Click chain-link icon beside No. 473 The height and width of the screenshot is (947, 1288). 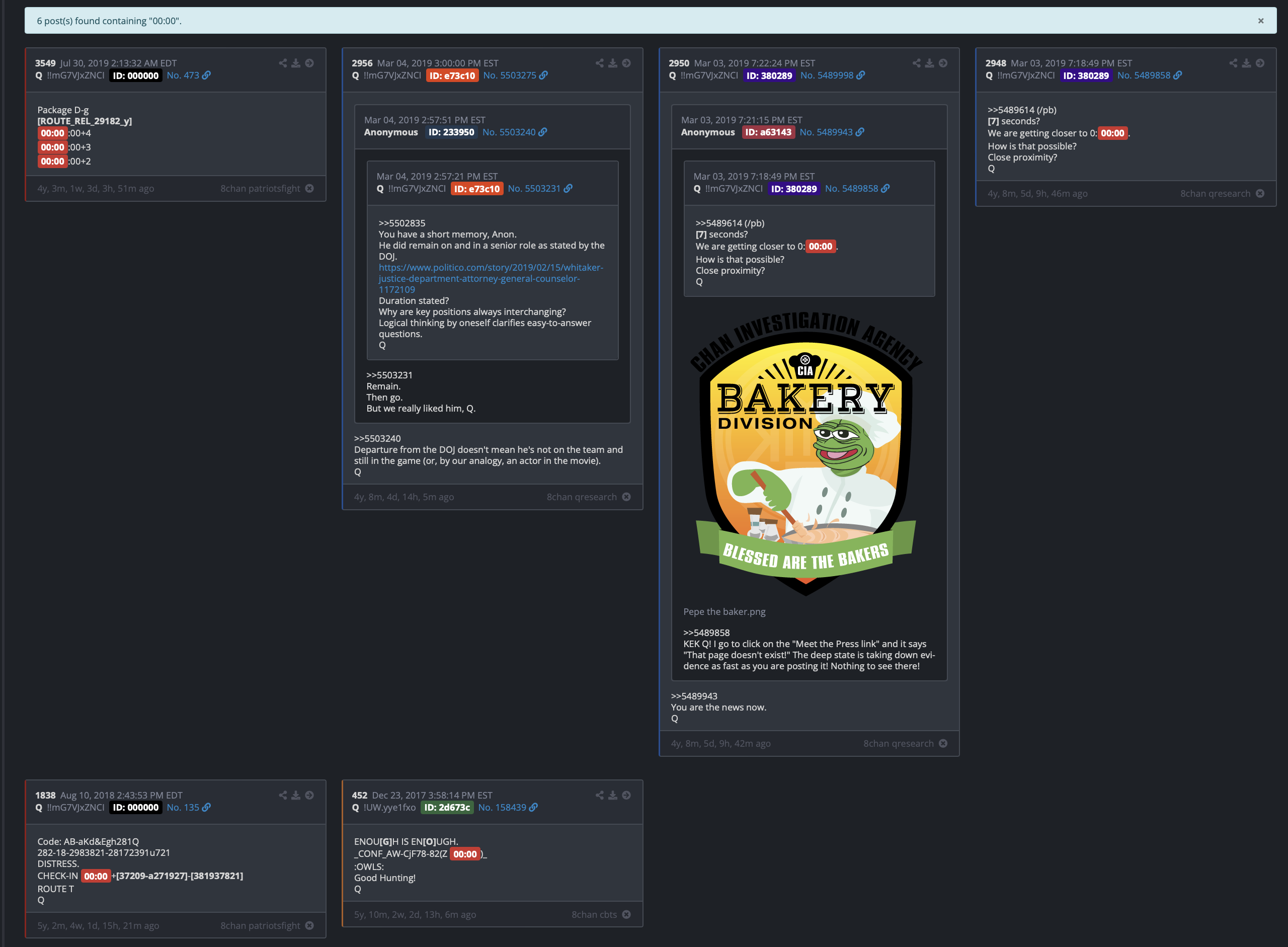(206, 75)
